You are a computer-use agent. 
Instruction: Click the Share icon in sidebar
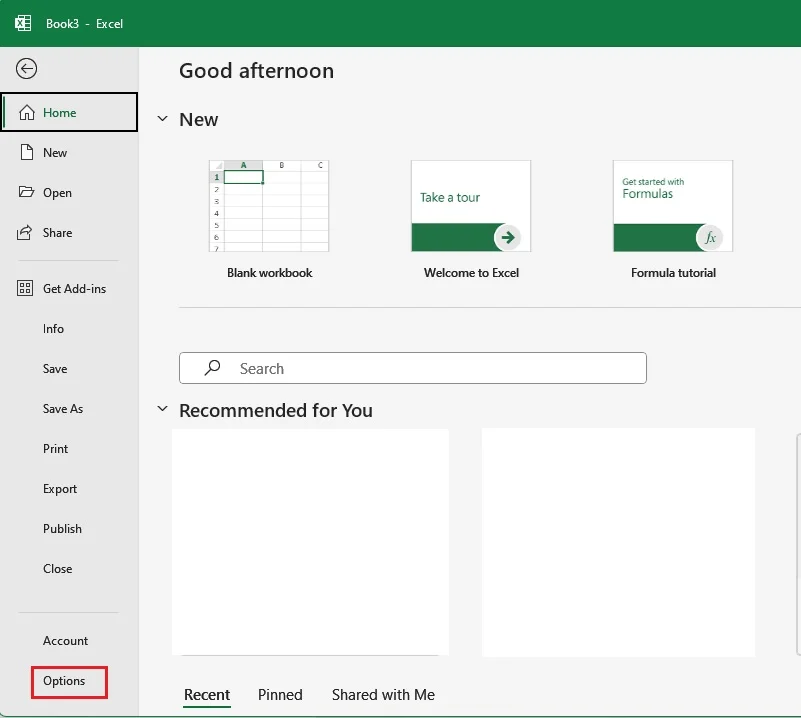pos(27,233)
